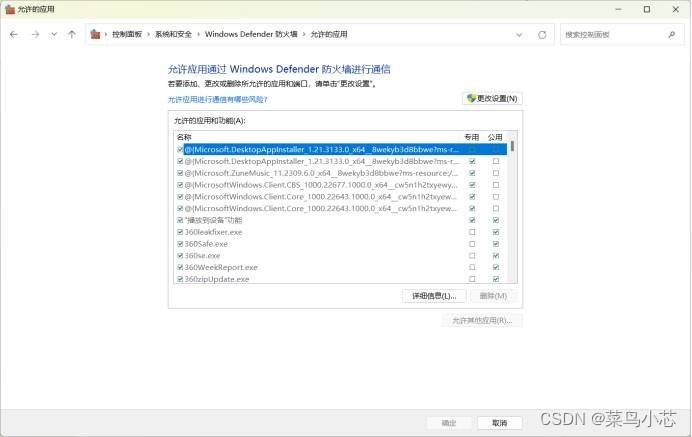The width and height of the screenshot is (692, 437).
Task: Open recent locations dropdown chevron
Action: (x=54, y=34)
